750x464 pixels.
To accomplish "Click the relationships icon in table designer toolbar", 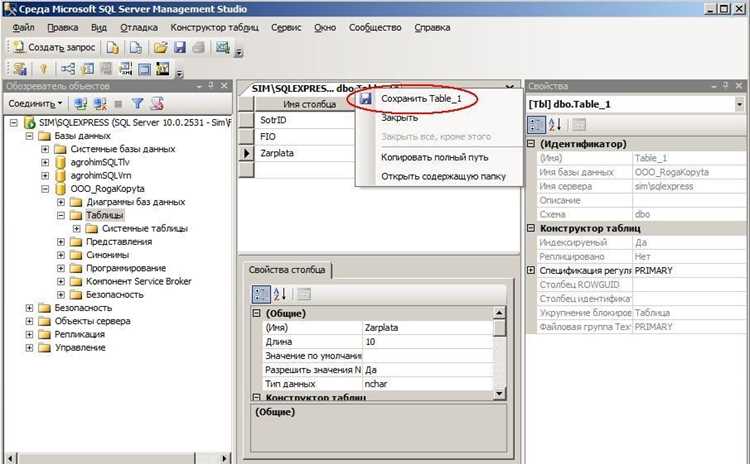I will coord(68,69).
